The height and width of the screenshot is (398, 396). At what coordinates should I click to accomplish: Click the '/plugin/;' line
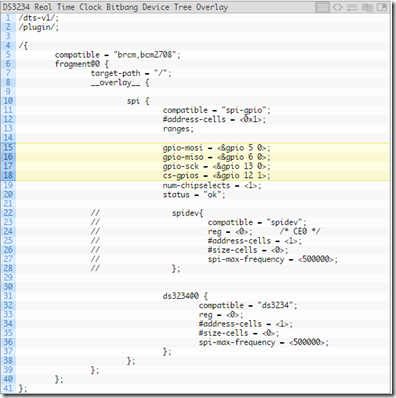click(38, 27)
